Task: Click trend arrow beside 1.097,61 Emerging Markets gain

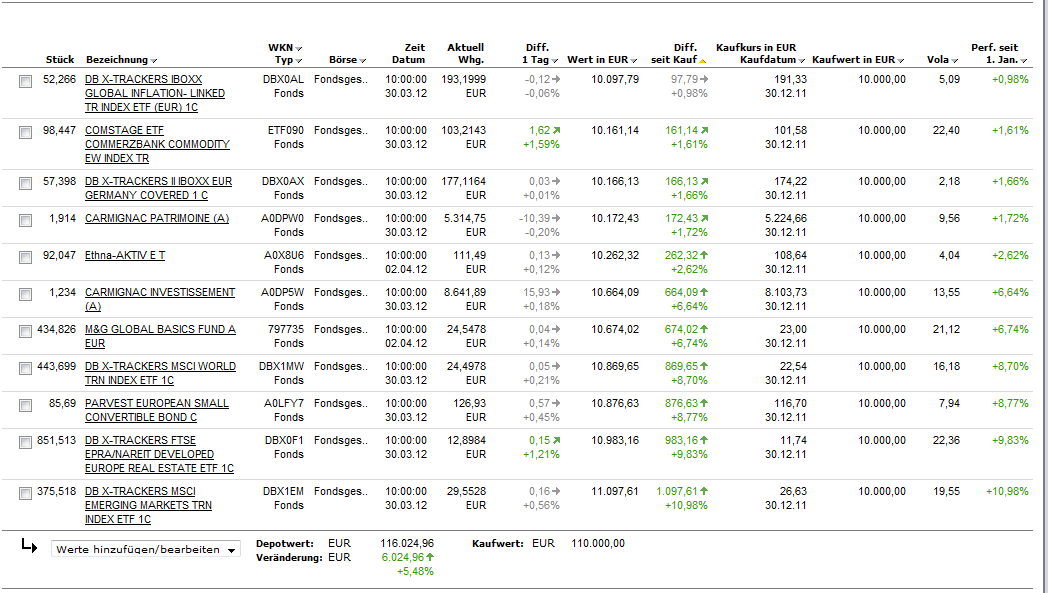Action: 704,491
